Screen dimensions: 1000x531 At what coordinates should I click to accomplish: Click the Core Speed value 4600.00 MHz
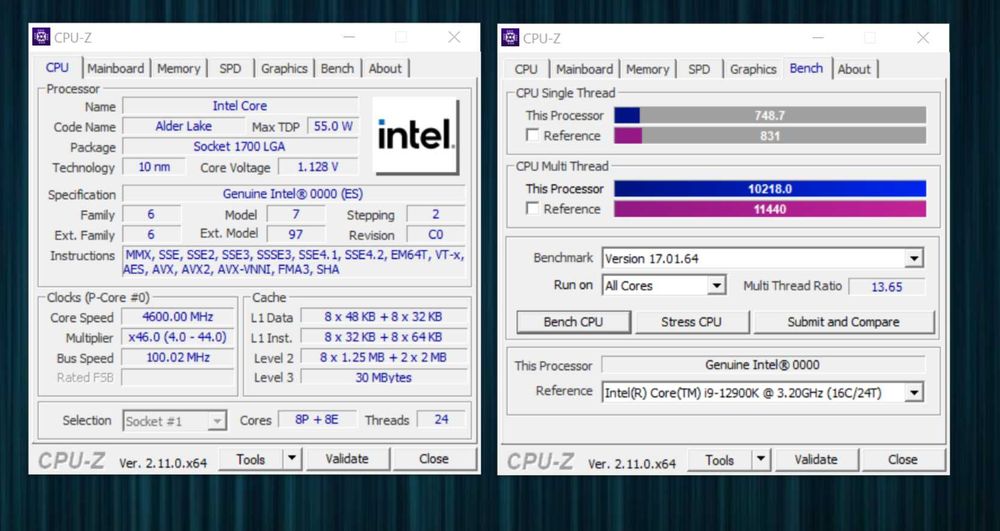pos(177,317)
